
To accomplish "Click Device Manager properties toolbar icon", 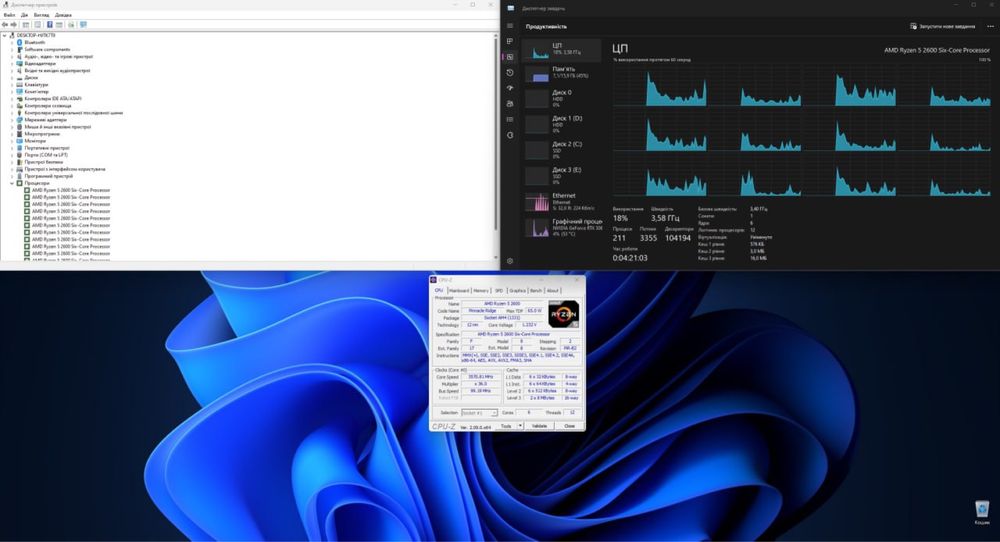I will 38,25.
